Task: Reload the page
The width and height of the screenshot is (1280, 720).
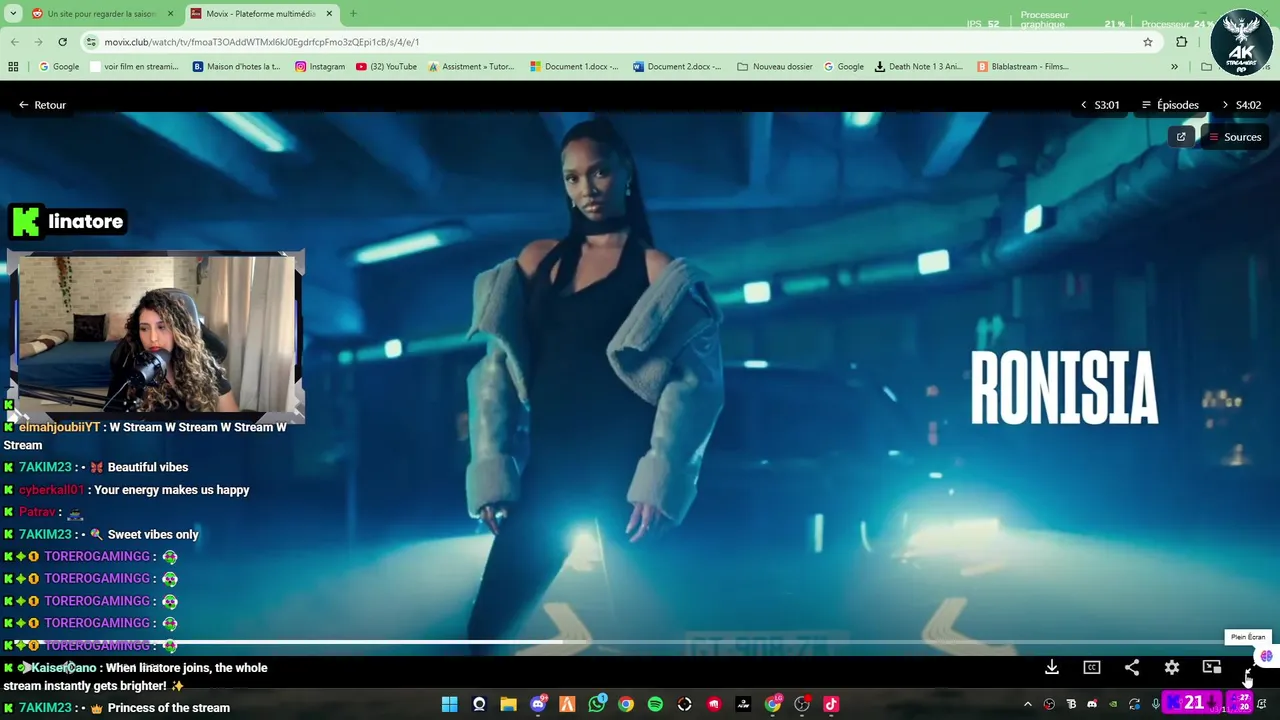Action: 62,42
